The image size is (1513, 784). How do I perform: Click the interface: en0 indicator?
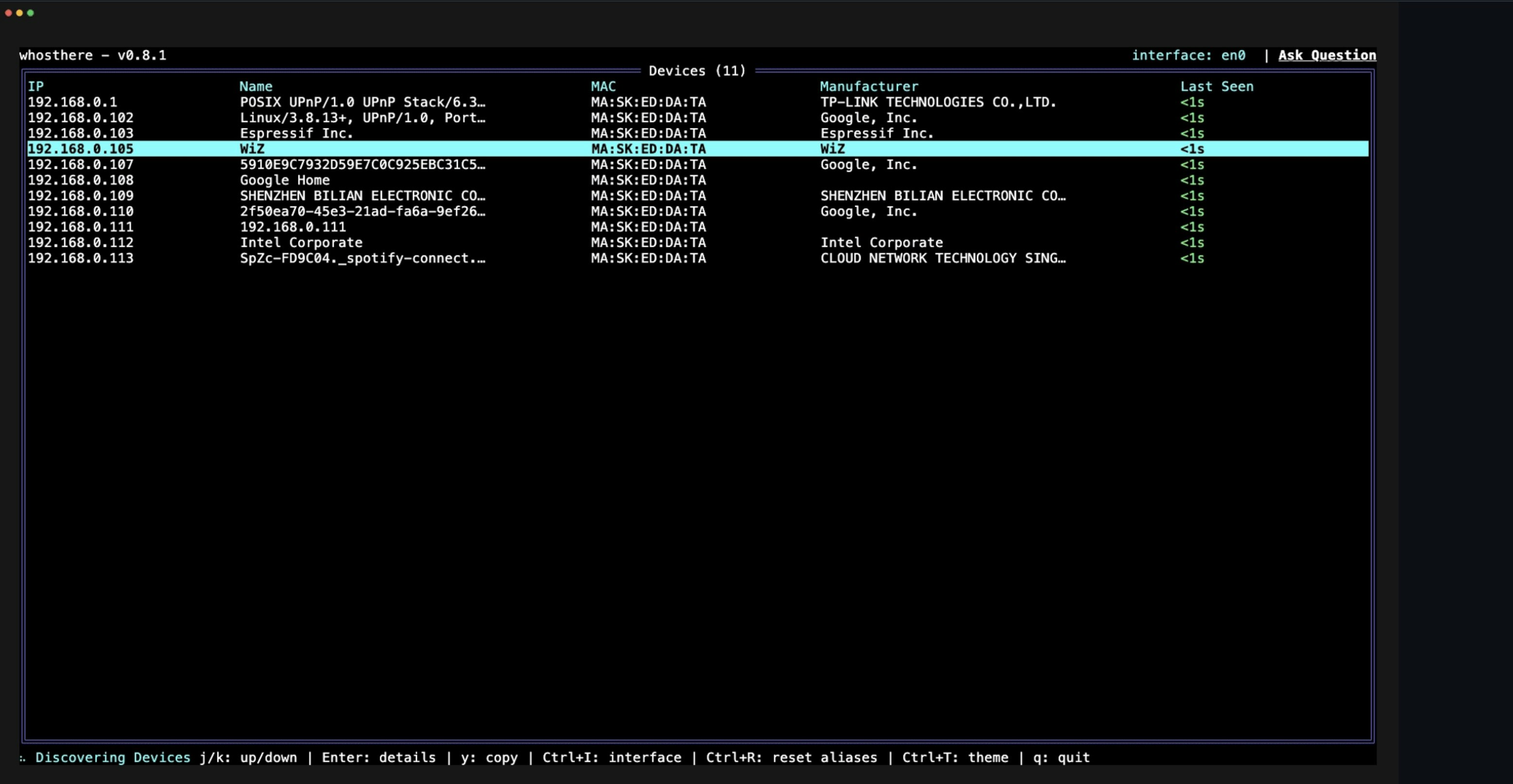tap(1188, 55)
